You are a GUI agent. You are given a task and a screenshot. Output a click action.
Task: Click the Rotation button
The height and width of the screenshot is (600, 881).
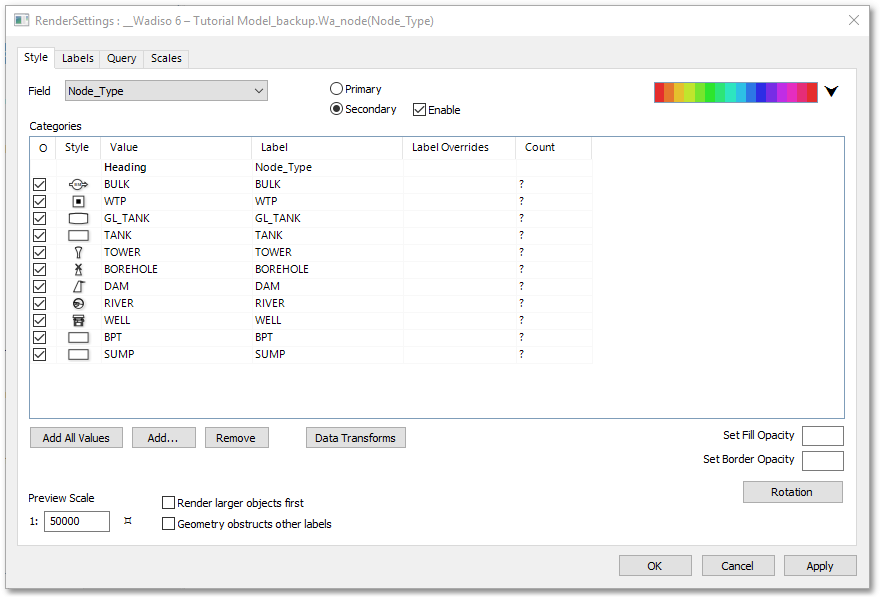point(792,492)
